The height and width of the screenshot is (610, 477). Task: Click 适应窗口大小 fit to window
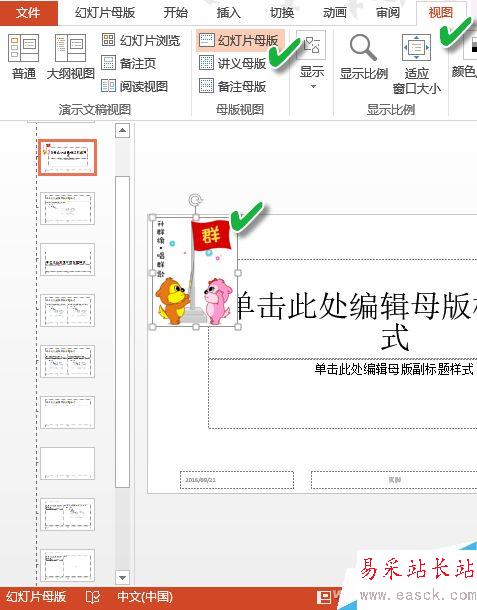coord(416,64)
